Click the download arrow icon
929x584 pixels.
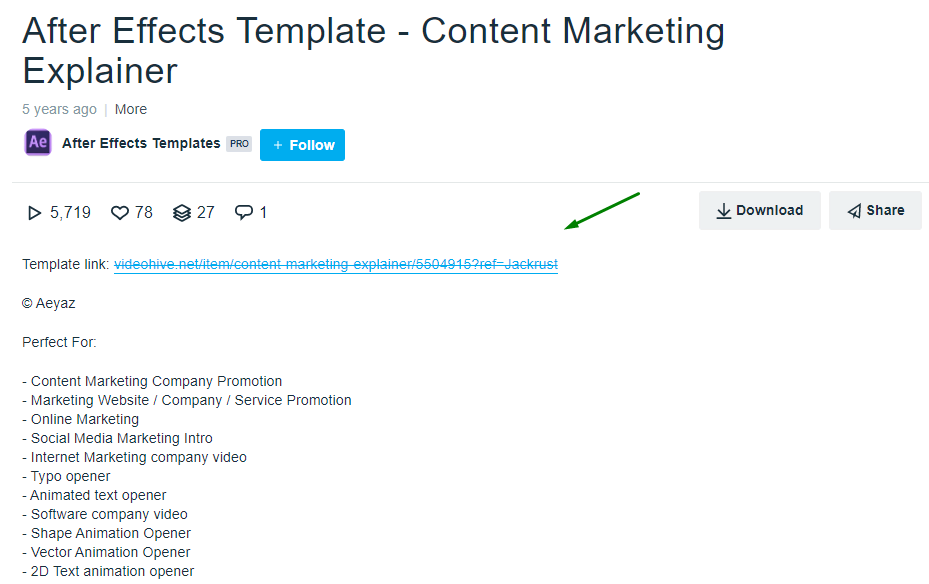[x=723, y=211]
